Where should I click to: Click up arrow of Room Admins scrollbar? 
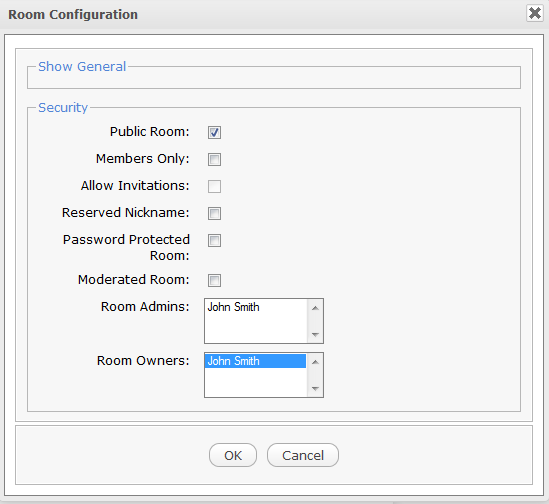click(x=315, y=308)
